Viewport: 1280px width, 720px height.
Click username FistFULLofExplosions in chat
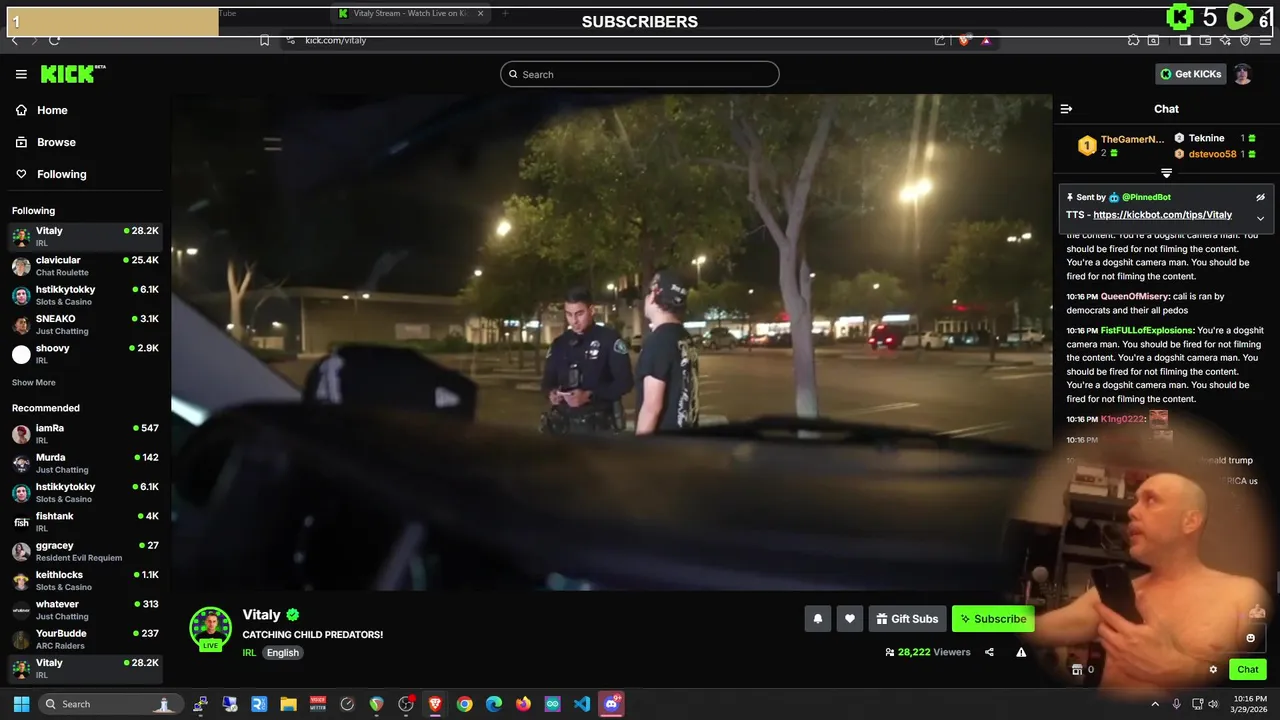tap(1147, 331)
